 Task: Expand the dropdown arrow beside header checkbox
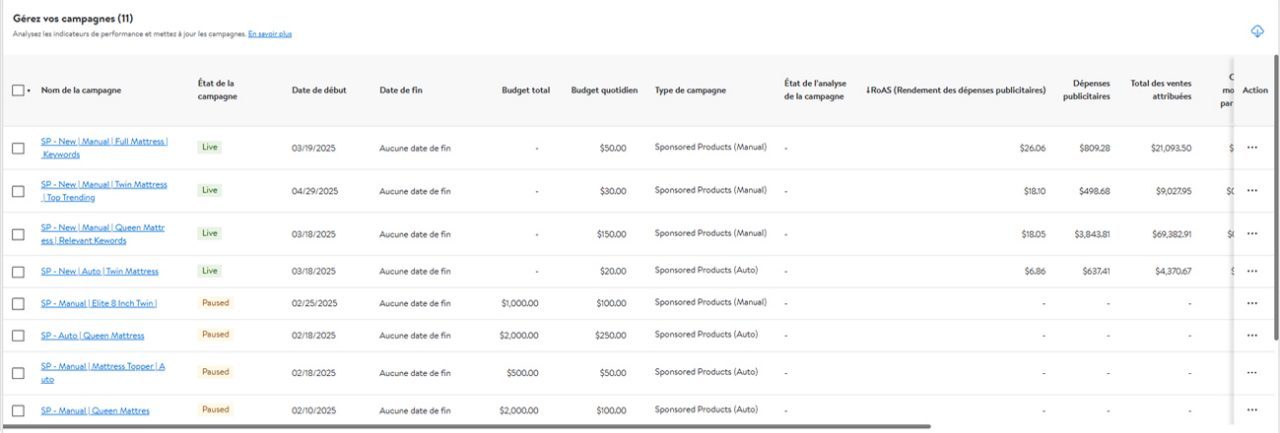(29, 91)
